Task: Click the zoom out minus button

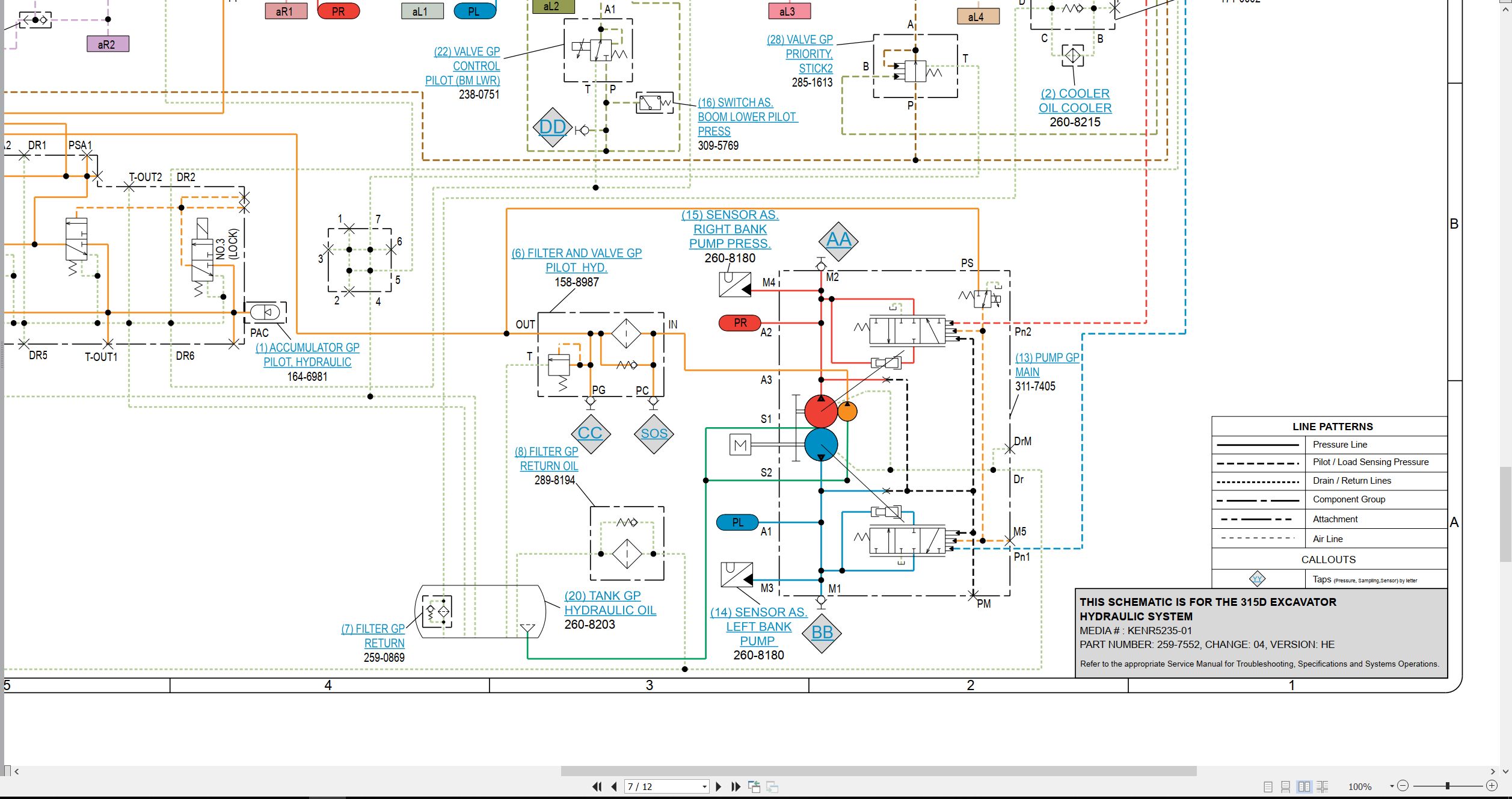Action: (x=1403, y=786)
